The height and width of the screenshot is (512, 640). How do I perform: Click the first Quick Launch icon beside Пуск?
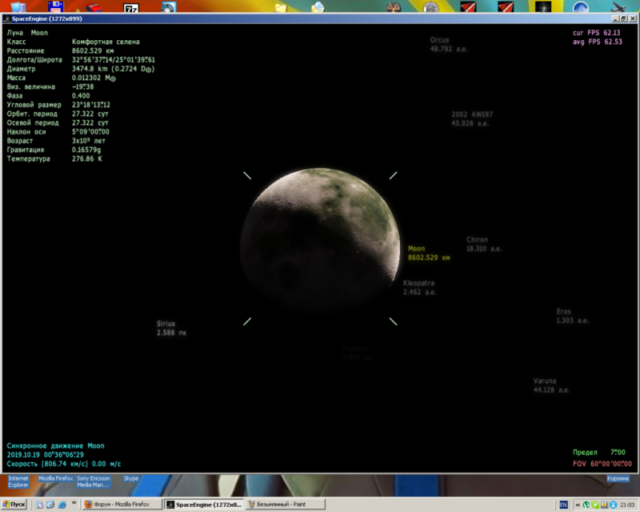(39, 505)
